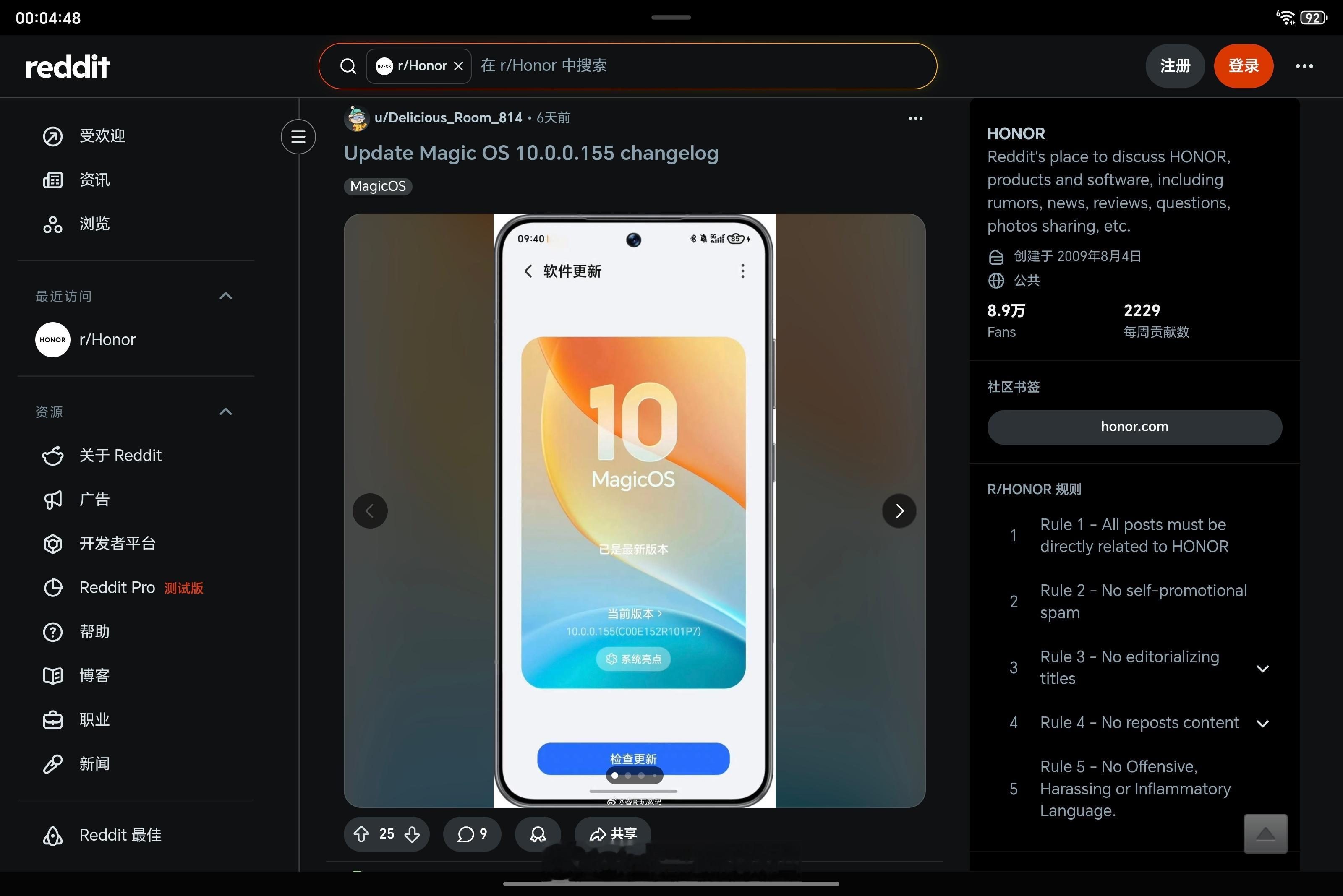Click the 登录 log in button
Screen dimensions: 1343x896
click(x=1244, y=66)
